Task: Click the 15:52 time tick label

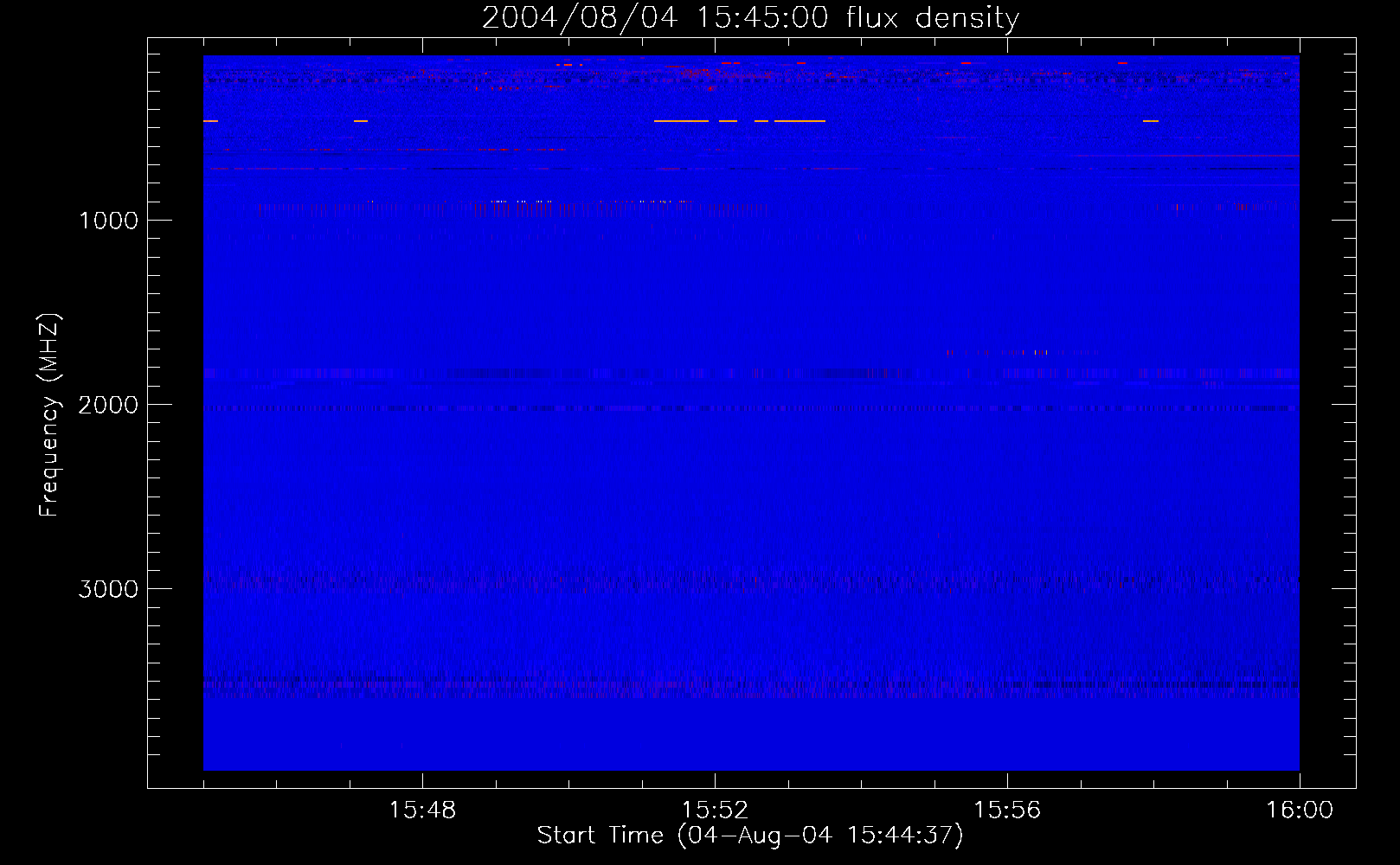Action: coord(715,811)
